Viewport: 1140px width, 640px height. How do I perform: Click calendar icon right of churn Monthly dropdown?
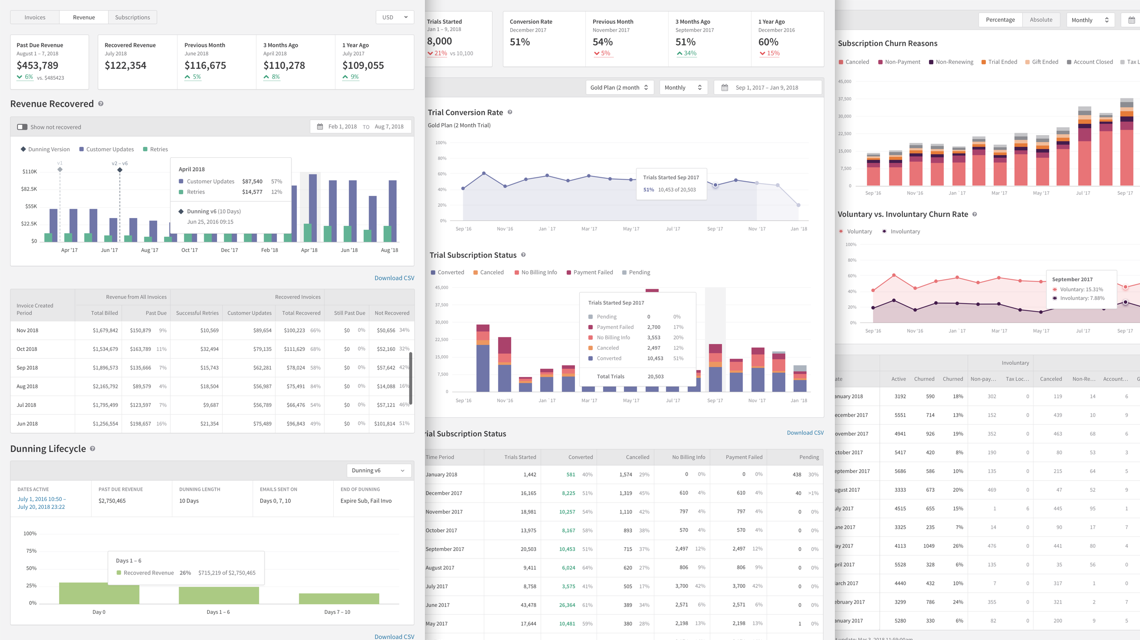click(x=1132, y=20)
